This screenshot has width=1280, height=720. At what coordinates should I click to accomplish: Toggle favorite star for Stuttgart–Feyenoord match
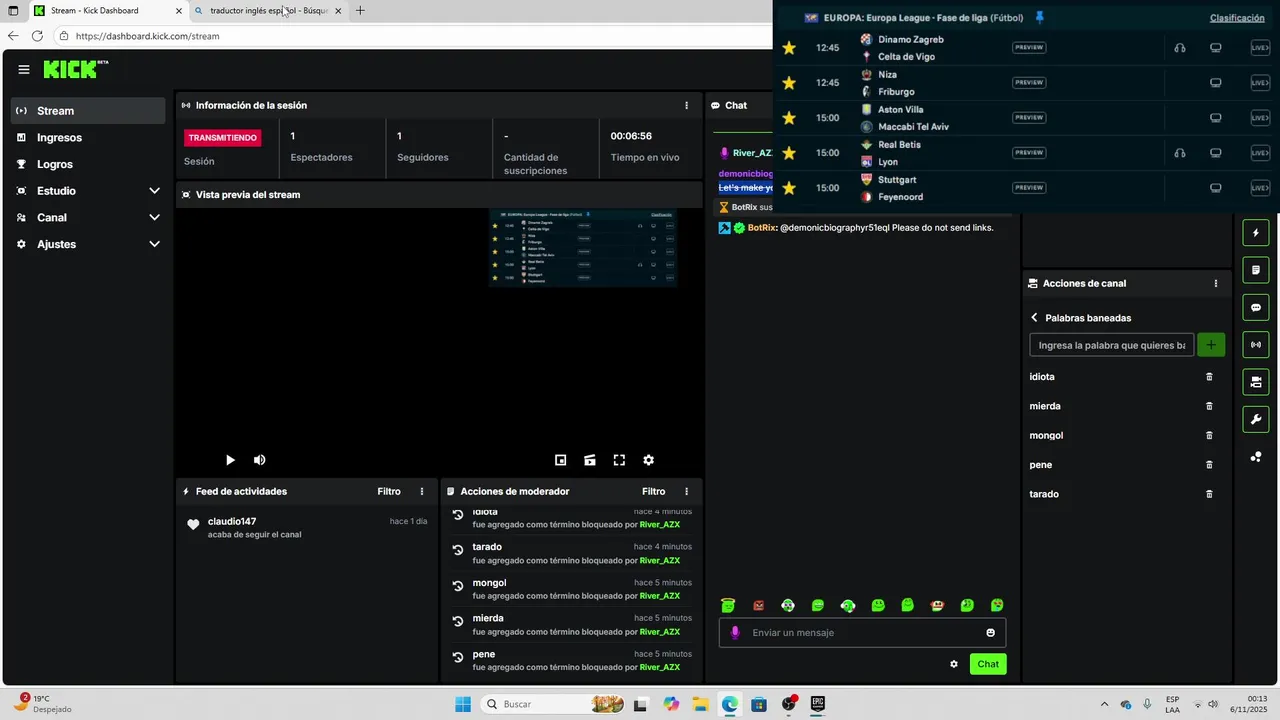tap(789, 188)
